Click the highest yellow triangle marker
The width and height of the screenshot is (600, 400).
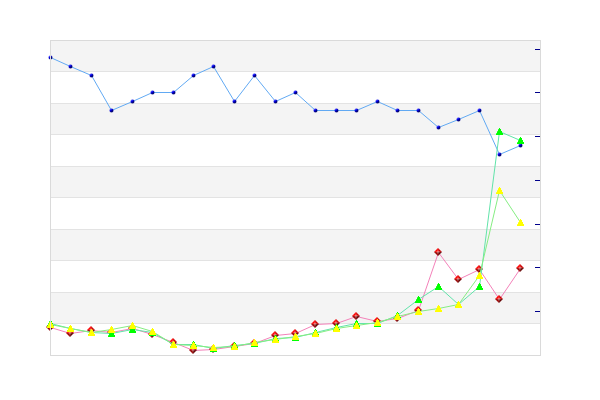coord(499,191)
